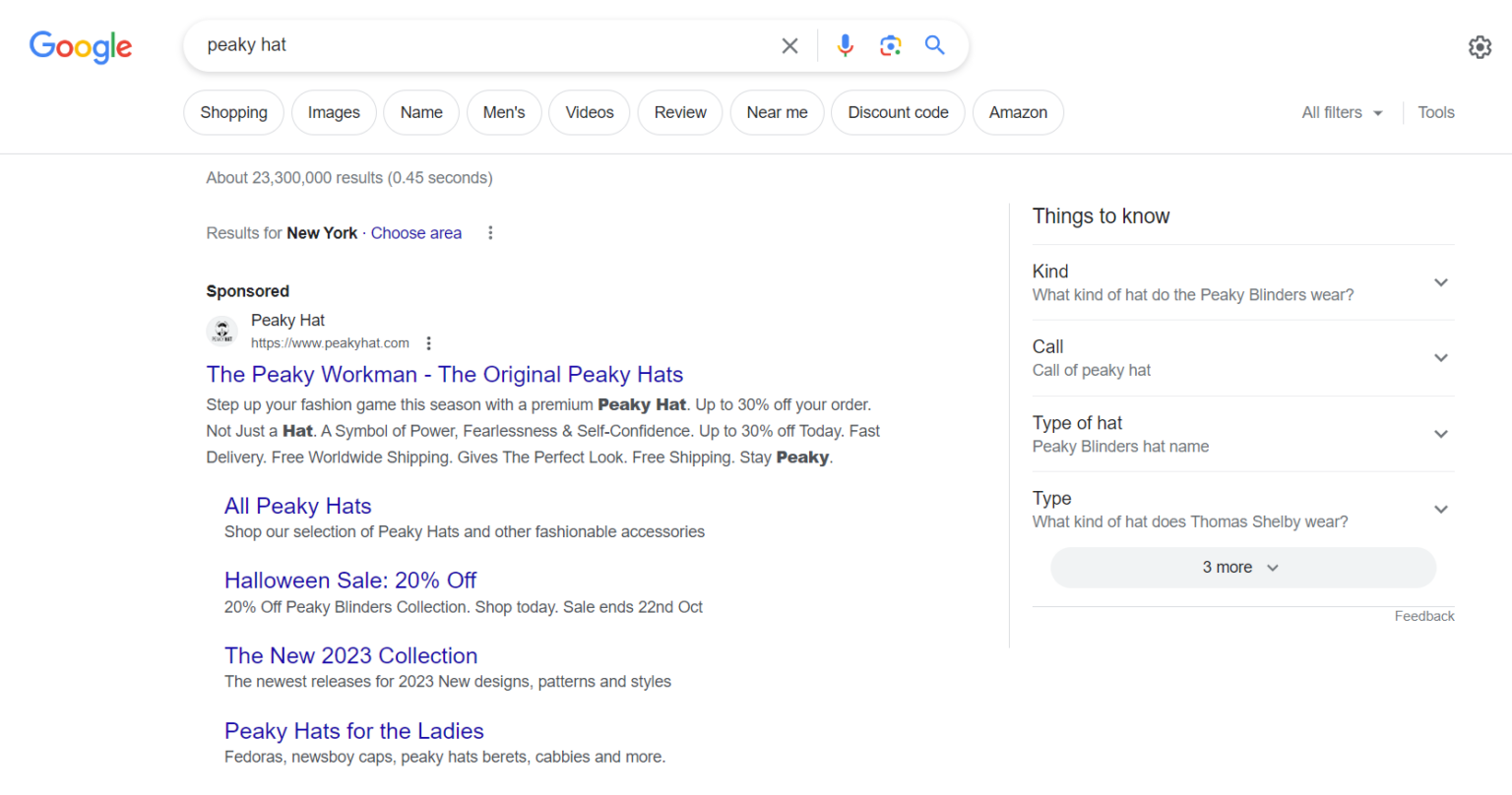Image resolution: width=1512 pixels, height=795 pixels.
Task: Click the magnifying glass to search
Action: tap(933, 45)
